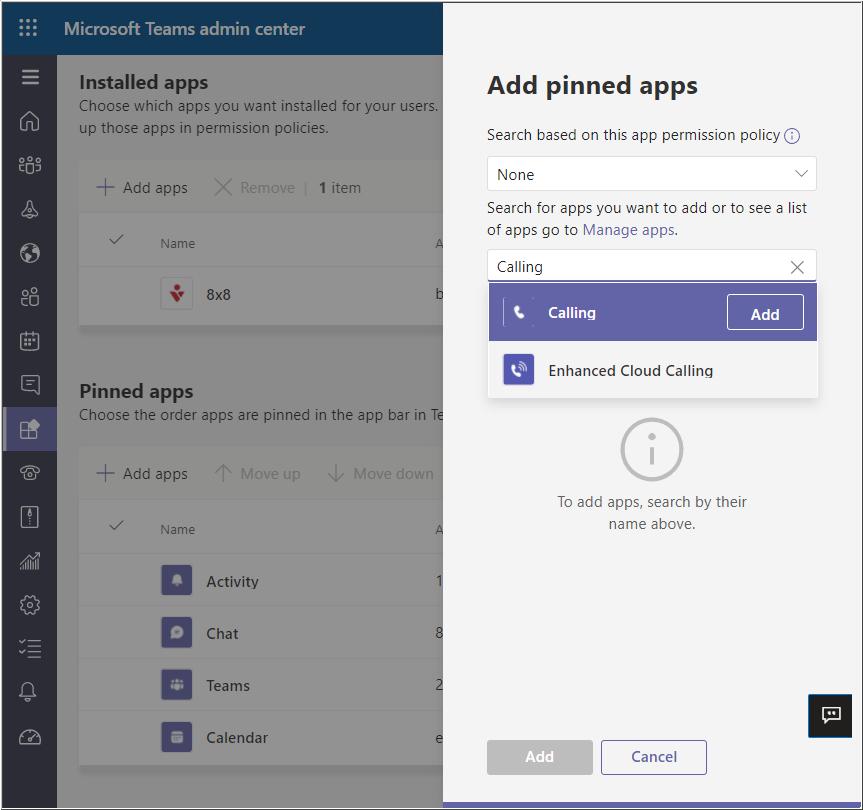Open Messaging policies chat icon in sidebar
This screenshot has width=863, height=810.
(30, 385)
